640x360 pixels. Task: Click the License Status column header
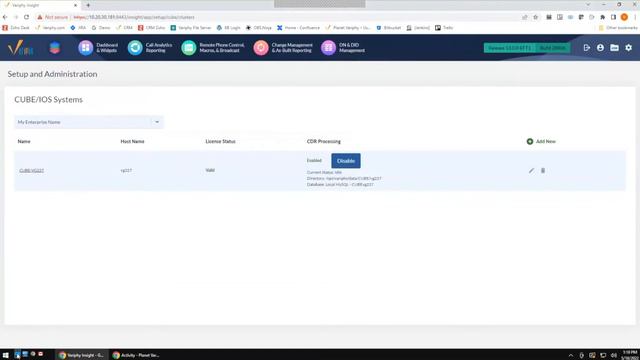coord(220,141)
